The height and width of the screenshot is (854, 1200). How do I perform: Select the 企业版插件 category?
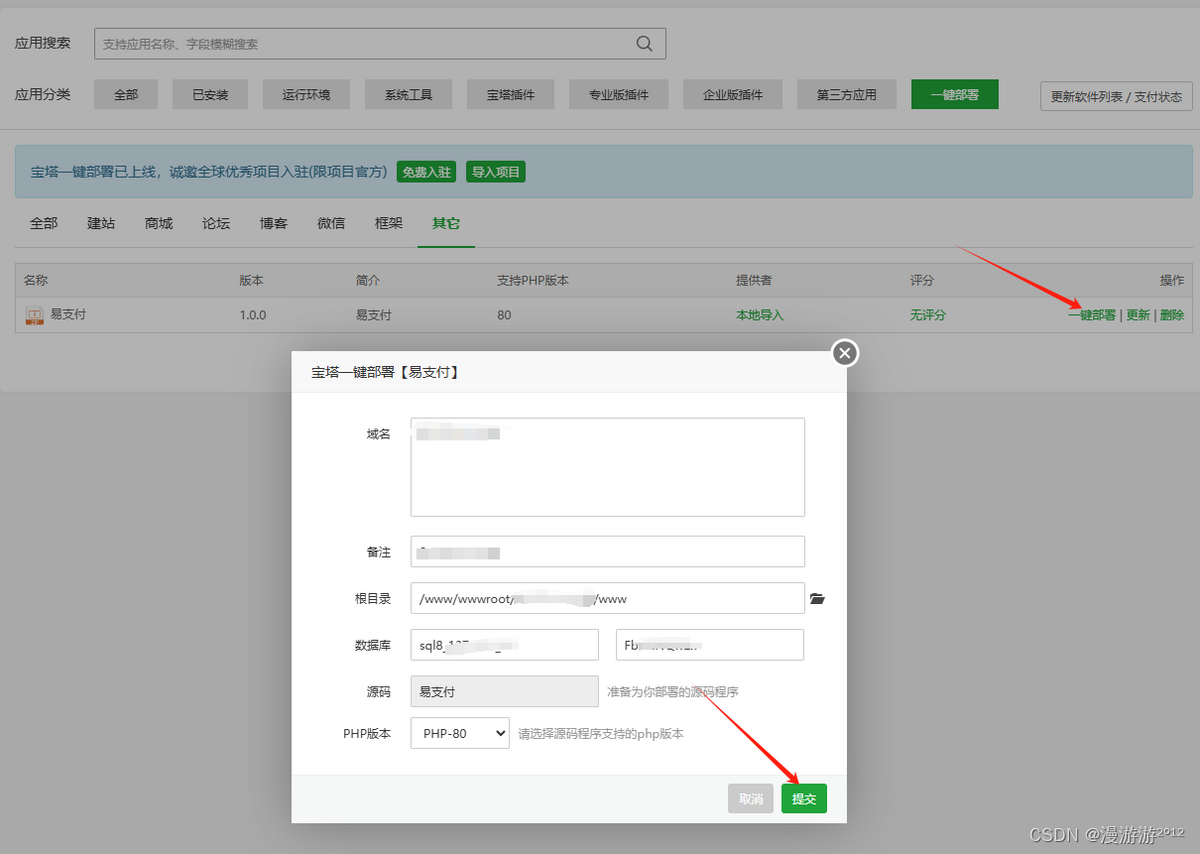(x=733, y=95)
